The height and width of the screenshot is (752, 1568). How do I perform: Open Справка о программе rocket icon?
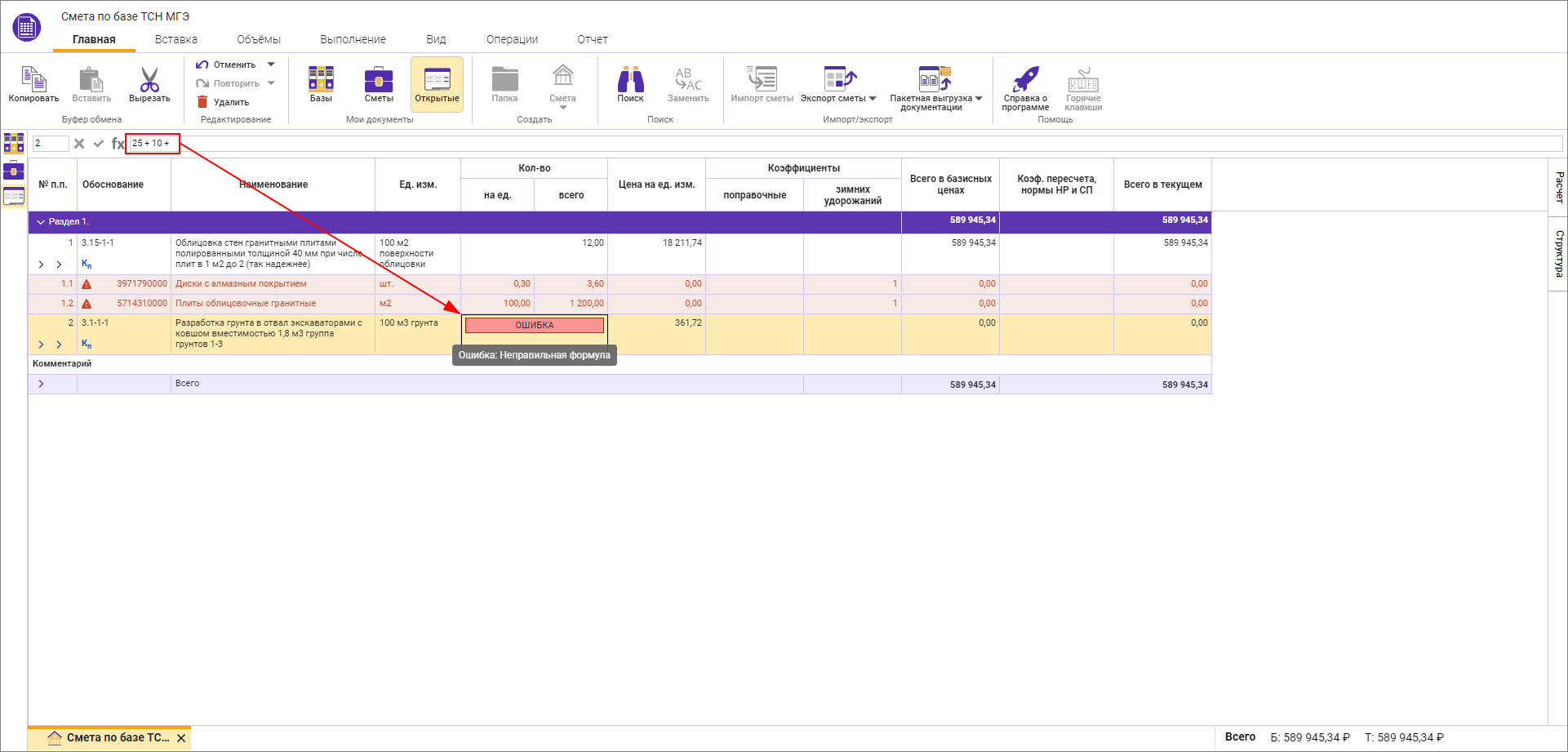pyautogui.click(x=1025, y=79)
